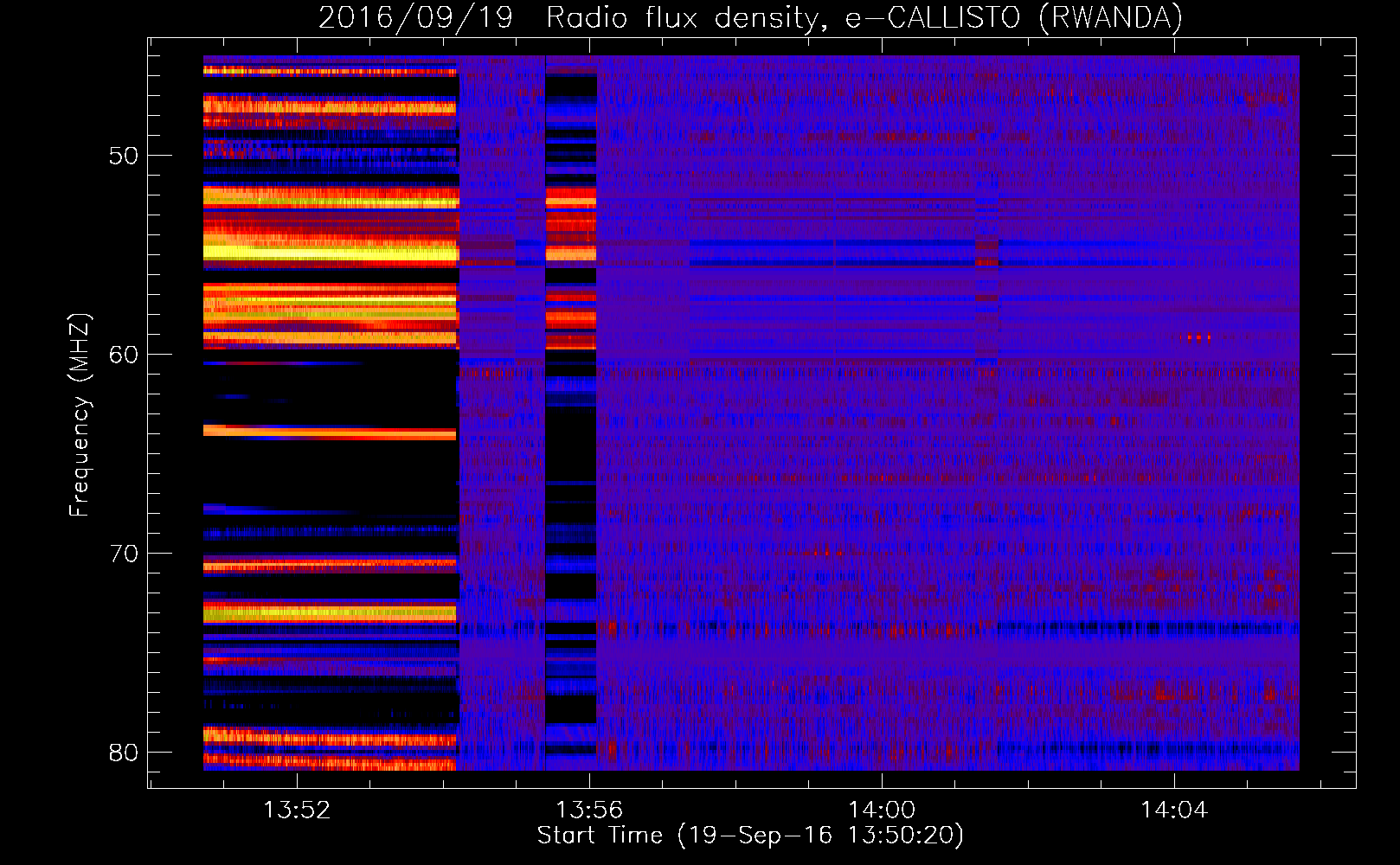Click the plot title 'Radio flux density, e-CALLISTO (RWANDA)'
Screen dimensions: 1400x865
click(x=865, y=17)
